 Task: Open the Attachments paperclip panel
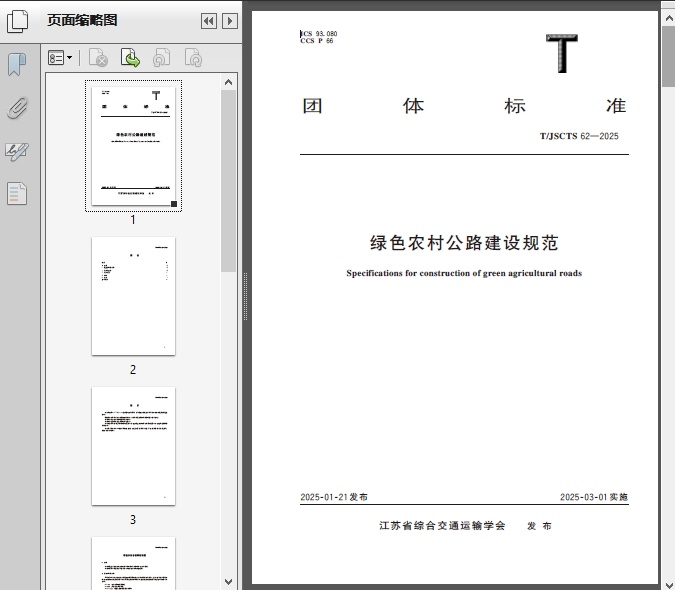pyautogui.click(x=17, y=108)
